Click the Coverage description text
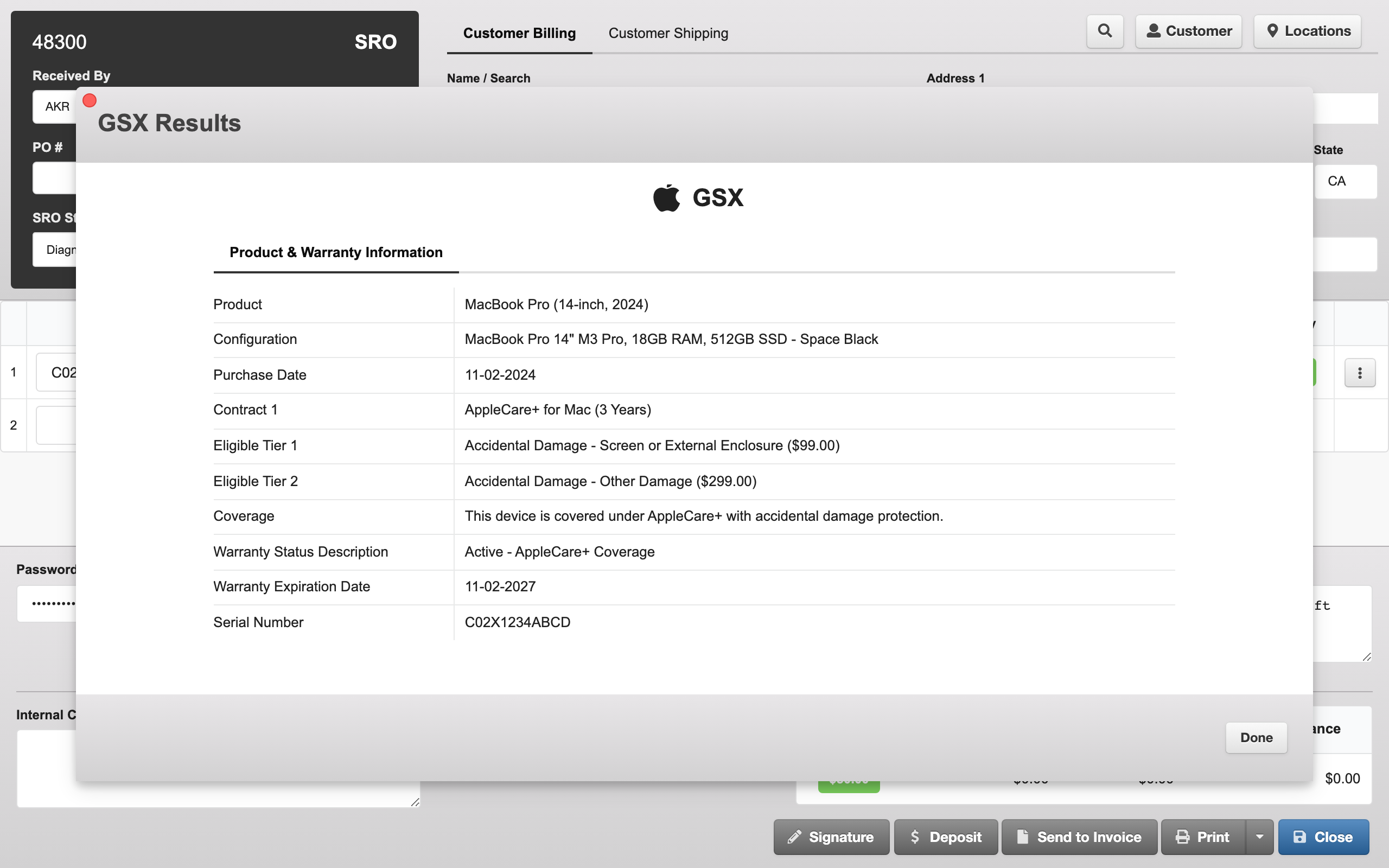Screen dimensions: 1389x868 (704, 516)
